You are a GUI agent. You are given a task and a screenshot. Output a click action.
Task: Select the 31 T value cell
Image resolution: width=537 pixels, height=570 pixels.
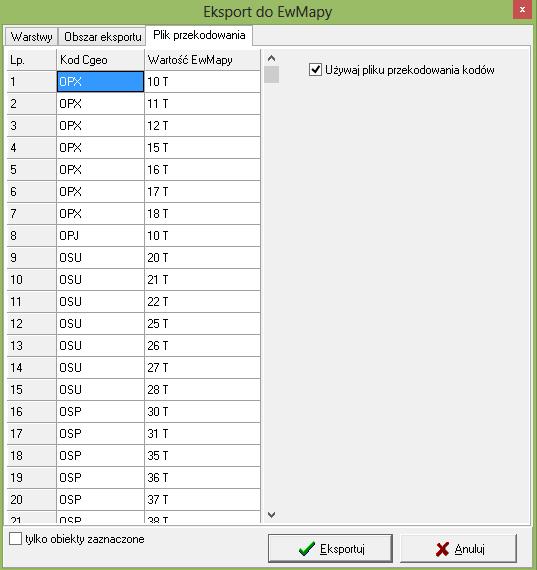tap(203, 434)
